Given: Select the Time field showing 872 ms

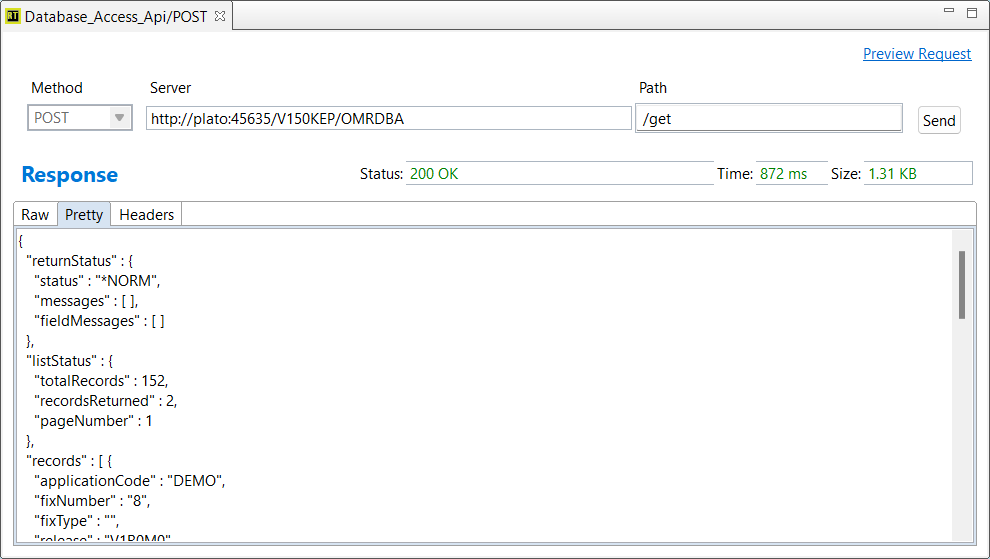Looking at the screenshot, I should coord(790,174).
